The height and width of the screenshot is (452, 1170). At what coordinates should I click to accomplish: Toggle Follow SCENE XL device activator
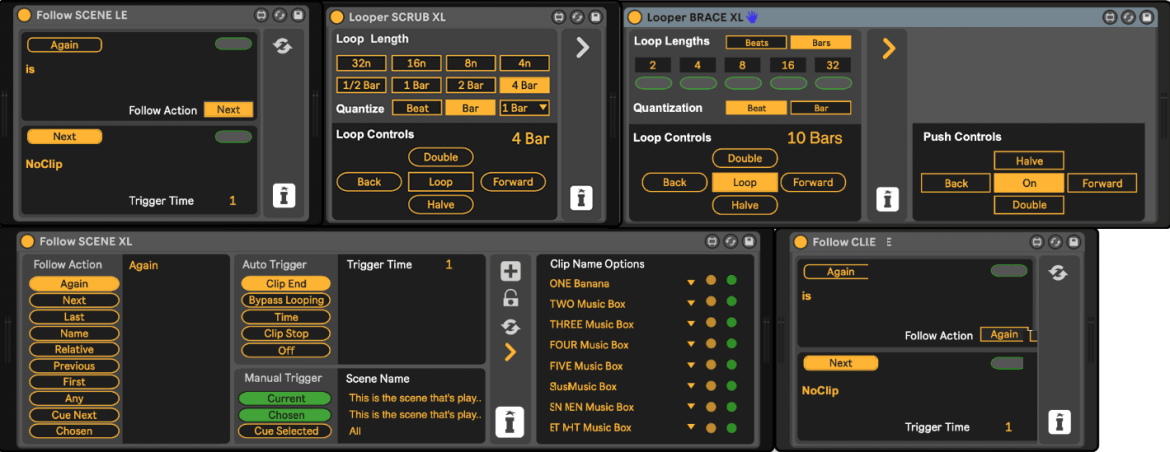(27, 242)
